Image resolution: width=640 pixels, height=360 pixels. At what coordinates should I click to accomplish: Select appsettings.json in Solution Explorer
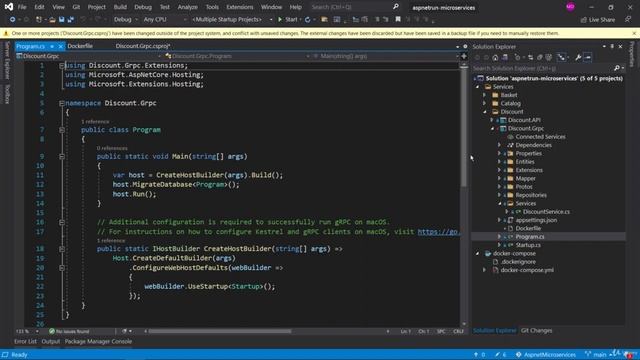coord(536,220)
